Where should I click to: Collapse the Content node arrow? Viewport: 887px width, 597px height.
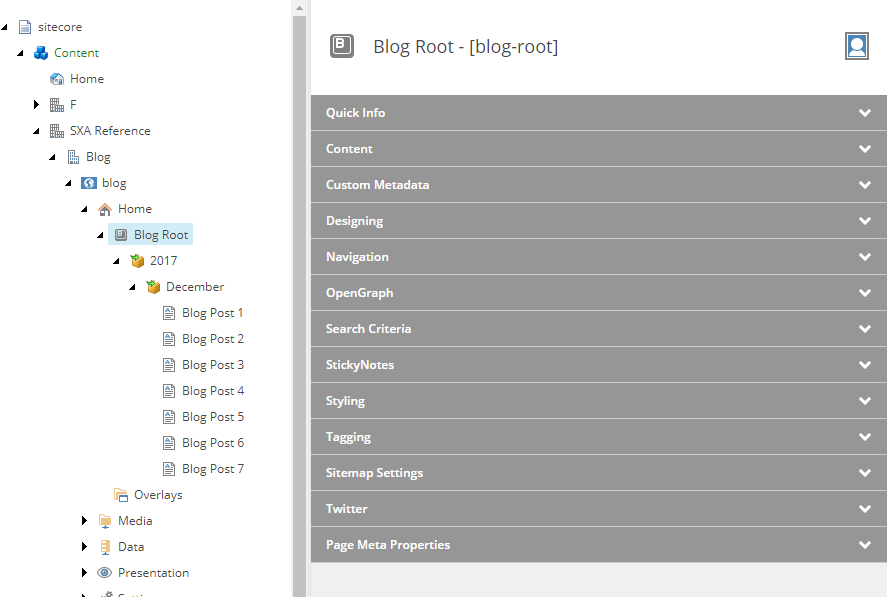(x=20, y=53)
